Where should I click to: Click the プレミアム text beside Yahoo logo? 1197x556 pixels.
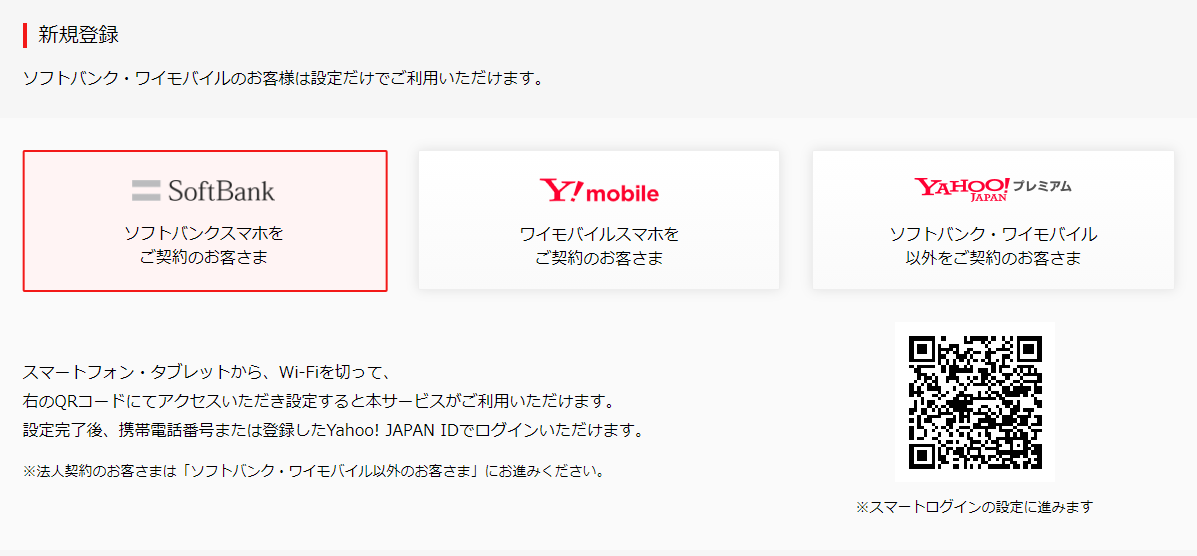click(x=1044, y=186)
